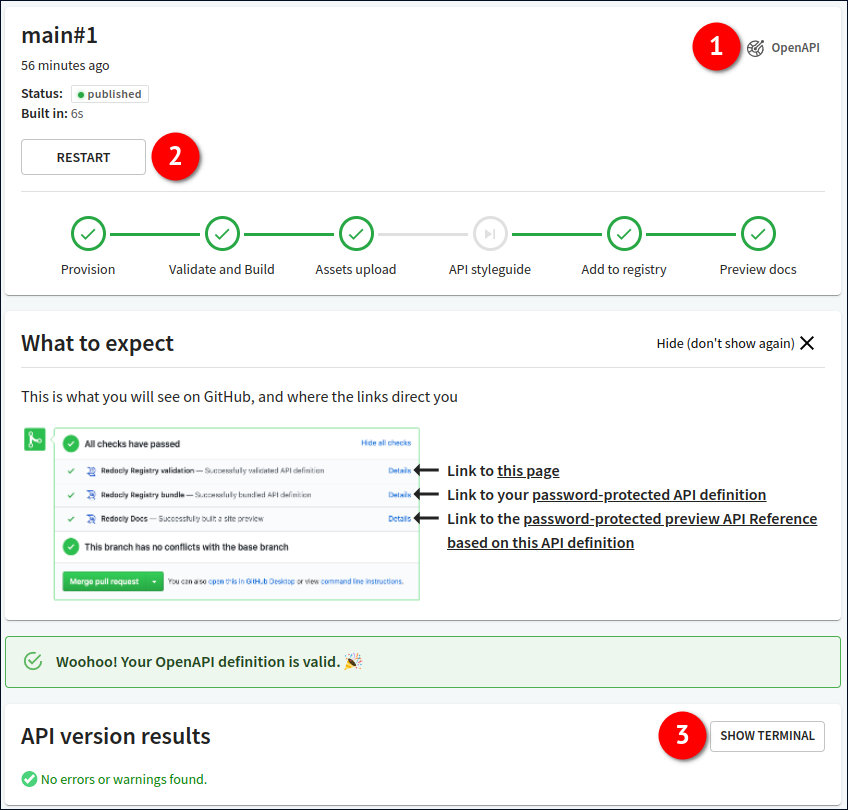Click the main#1 build title
The height and width of the screenshot is (810, 848).
(x=59, y=35)
